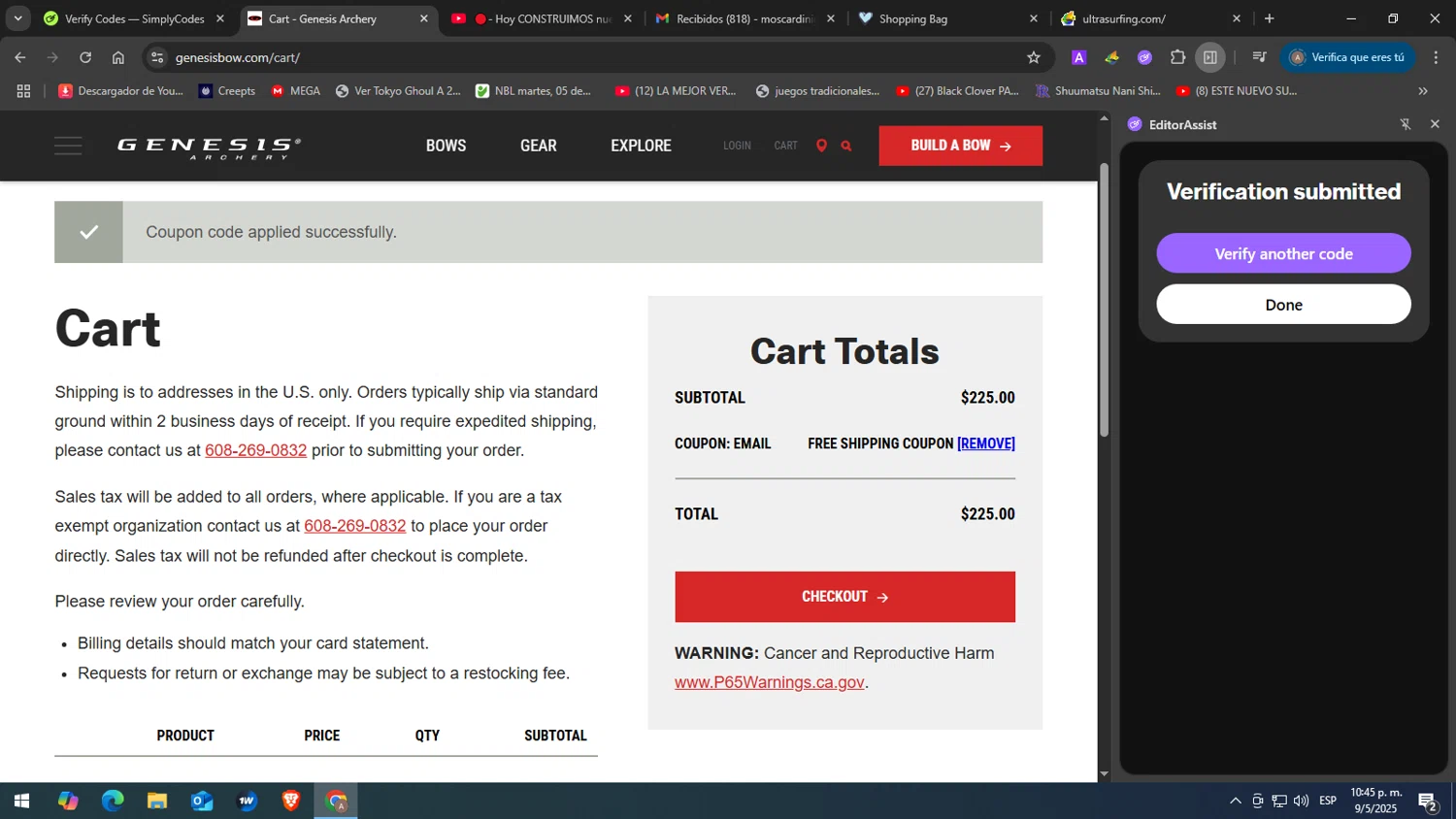Open Copilot from the taskbar

coord(67,801)
